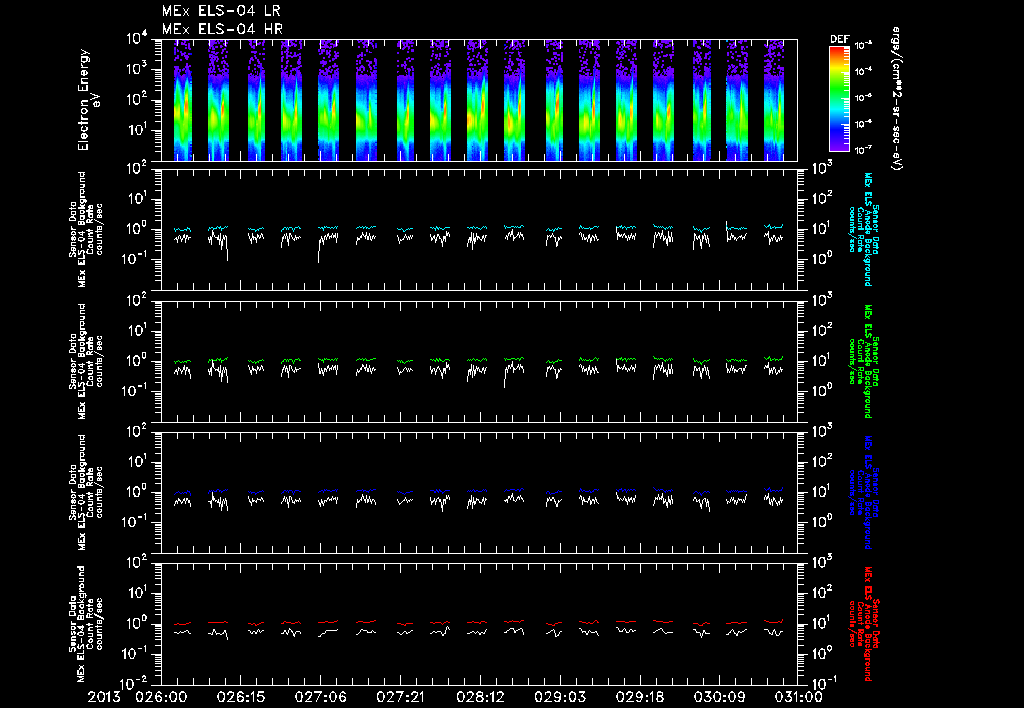1024x708 pixels.
Task: Click the '027:21' time axis tick label
Action: (400, 697)
